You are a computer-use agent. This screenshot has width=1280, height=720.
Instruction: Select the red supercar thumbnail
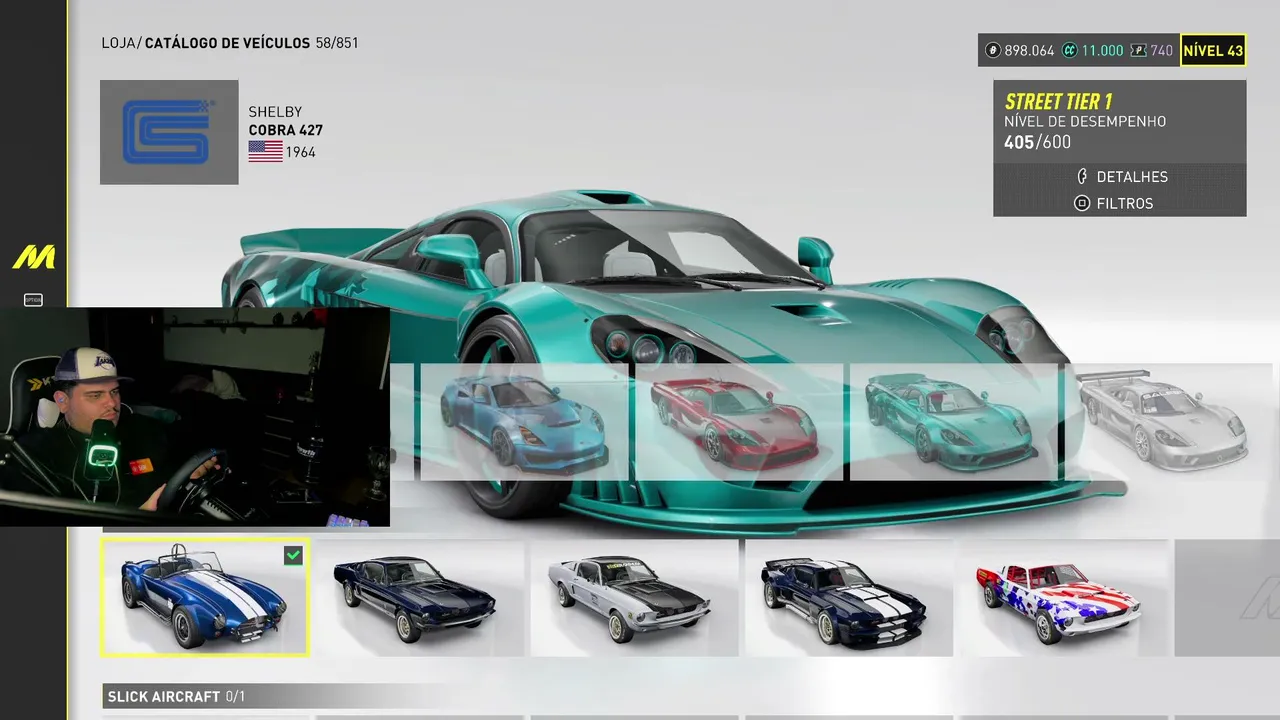coord(739,422)
